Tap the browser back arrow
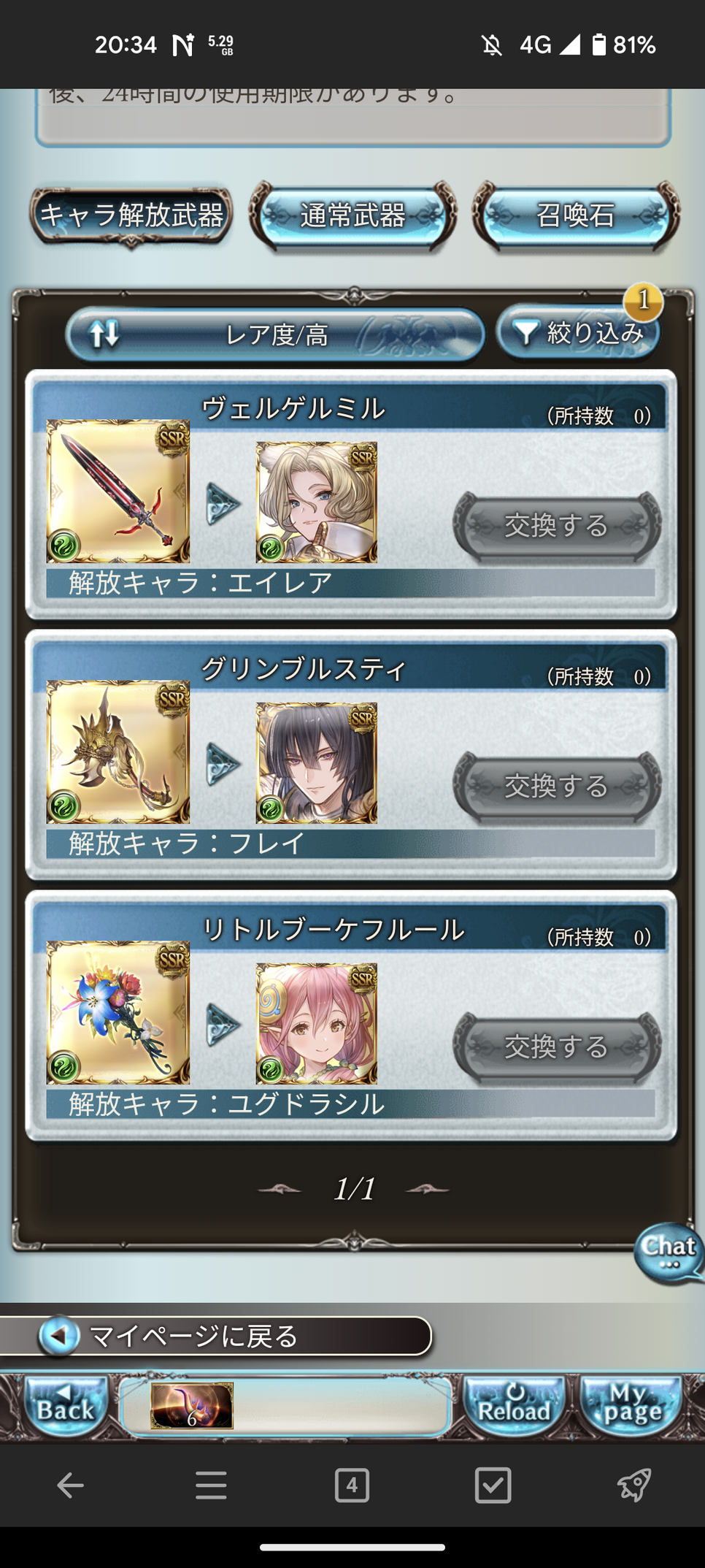The height and width of the screenshot is (1568, 705). coord(70,1485)
